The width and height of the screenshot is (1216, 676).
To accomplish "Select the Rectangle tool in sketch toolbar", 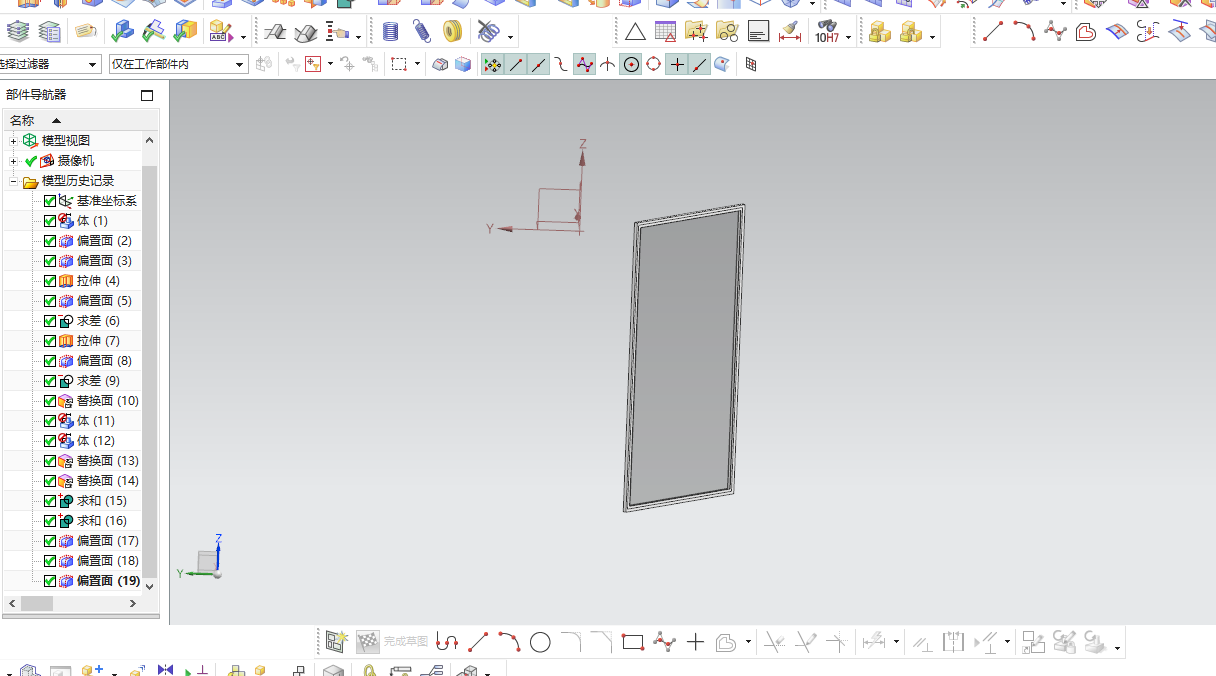I will (633, 642).
